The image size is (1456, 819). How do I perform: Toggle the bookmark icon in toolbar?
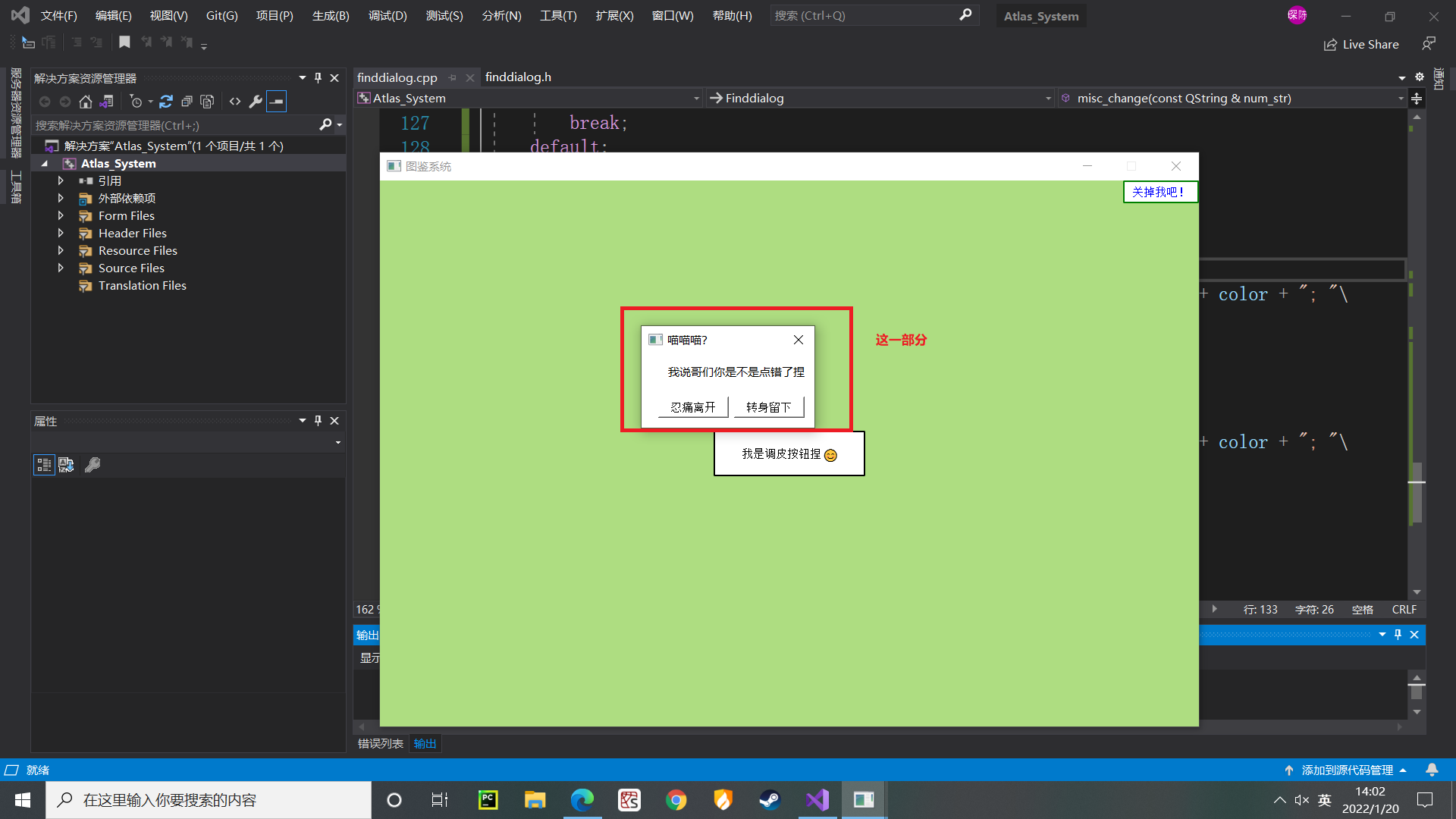(x=125, y=42)
